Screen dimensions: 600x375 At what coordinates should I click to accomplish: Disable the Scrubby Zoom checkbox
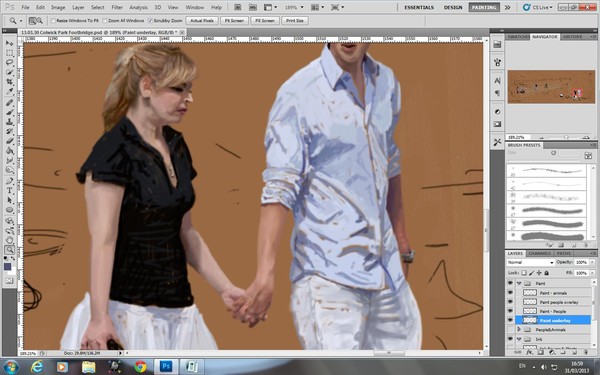150,21
